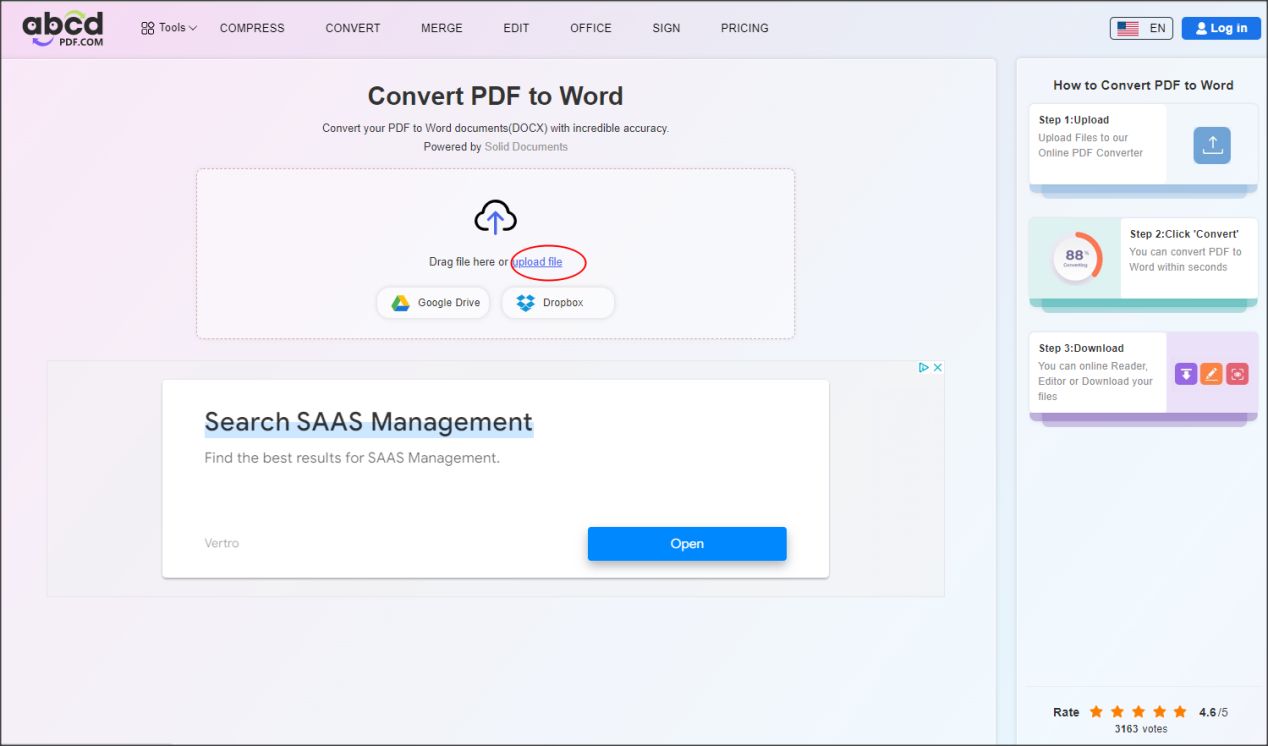Click the Search SAAS Management ad headline

369,422
